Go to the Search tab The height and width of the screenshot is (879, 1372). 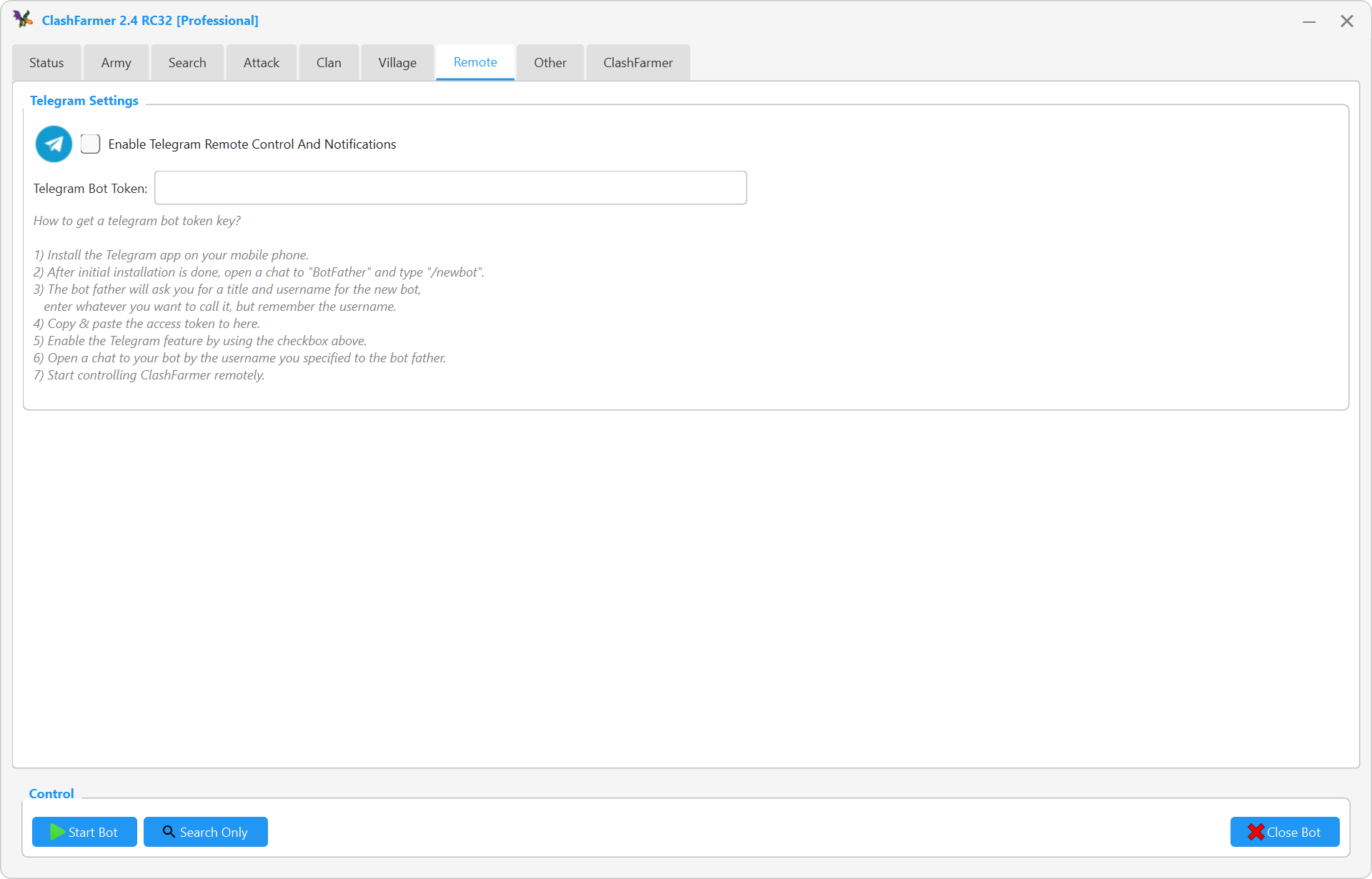click(187, 63)
